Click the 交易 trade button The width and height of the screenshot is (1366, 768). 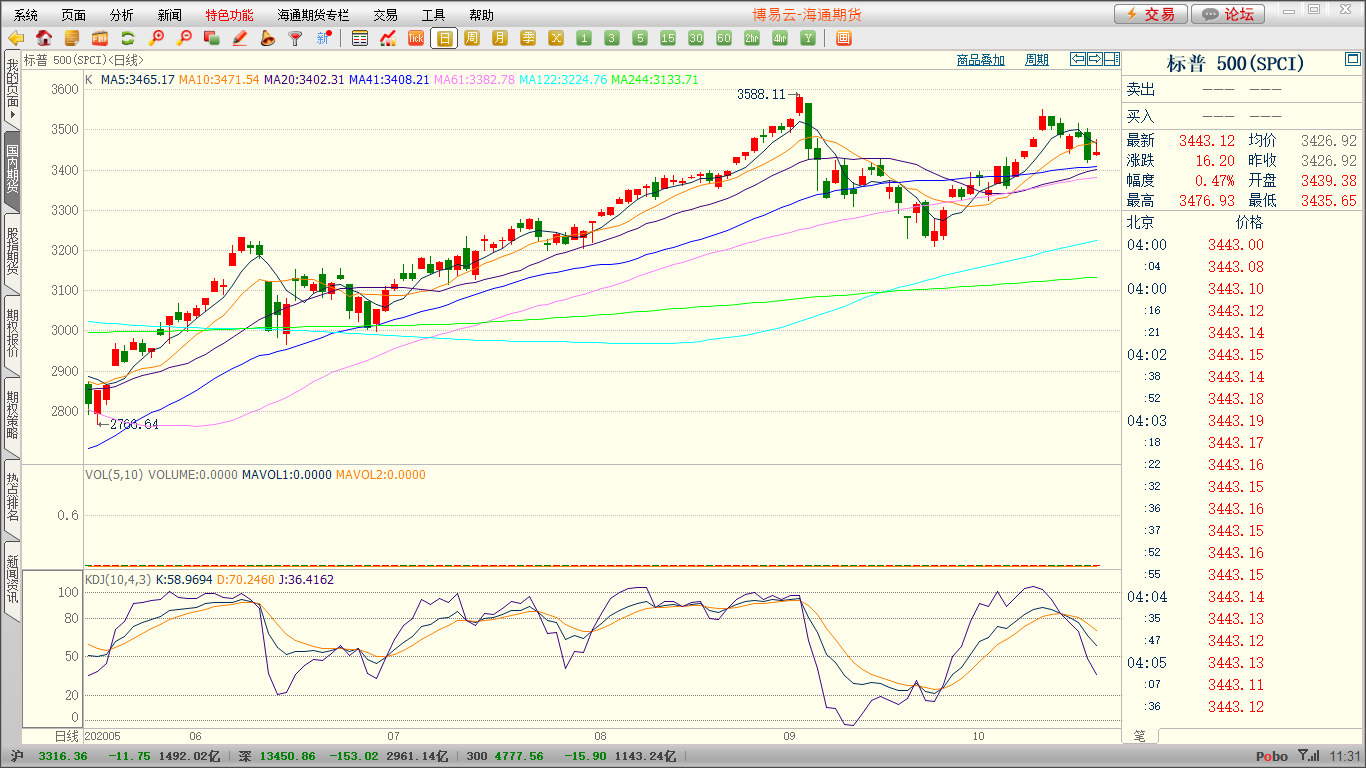tap(1151, 14)
